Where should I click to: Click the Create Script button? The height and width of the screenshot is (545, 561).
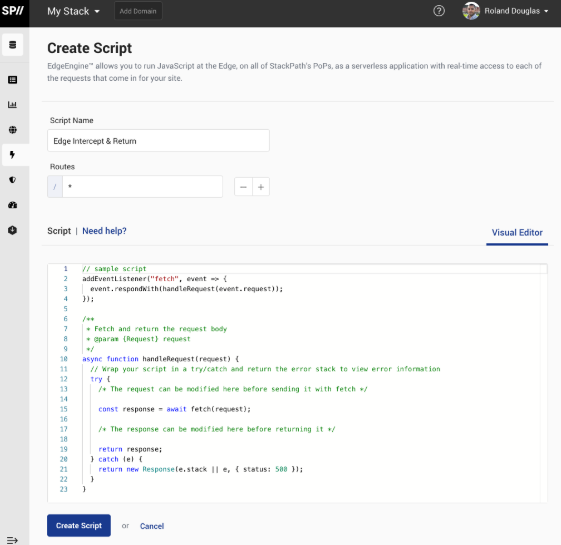click(x=79, y=525)
